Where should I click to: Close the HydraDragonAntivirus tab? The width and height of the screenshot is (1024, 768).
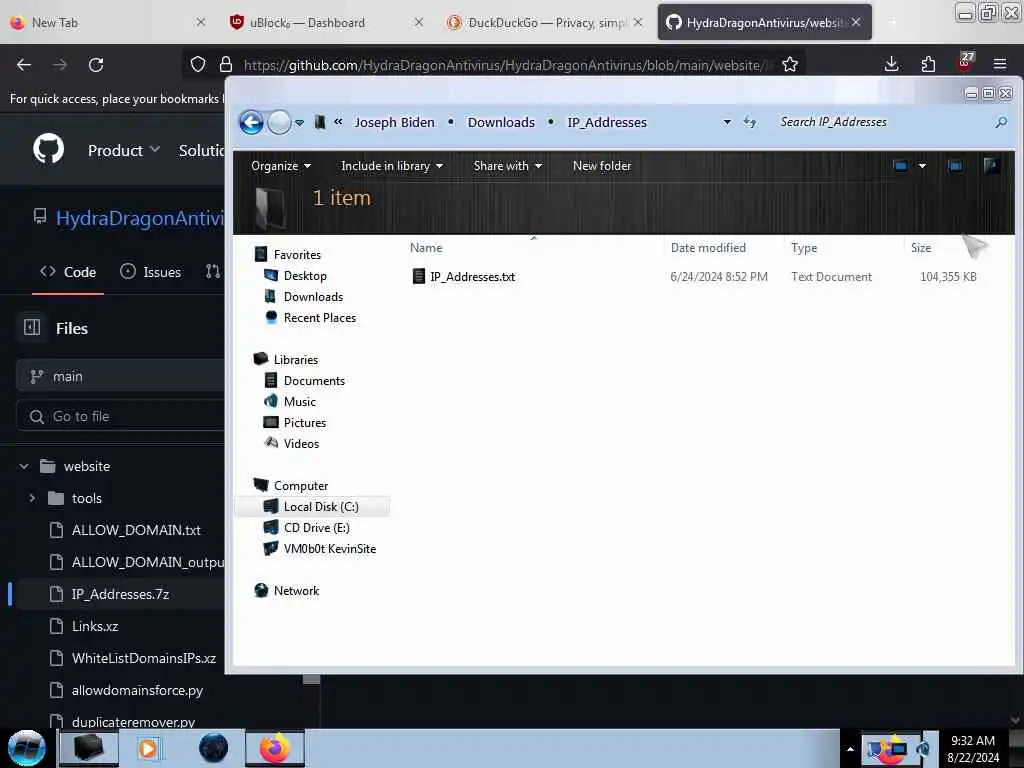pyautogui.click(x=856, y=22)
